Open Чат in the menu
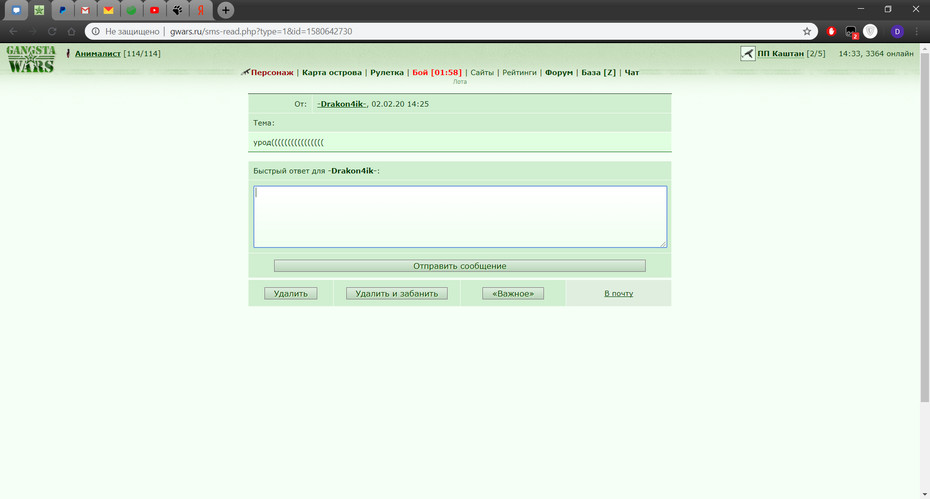Viewport: 930px width, 499px height. 632,72
